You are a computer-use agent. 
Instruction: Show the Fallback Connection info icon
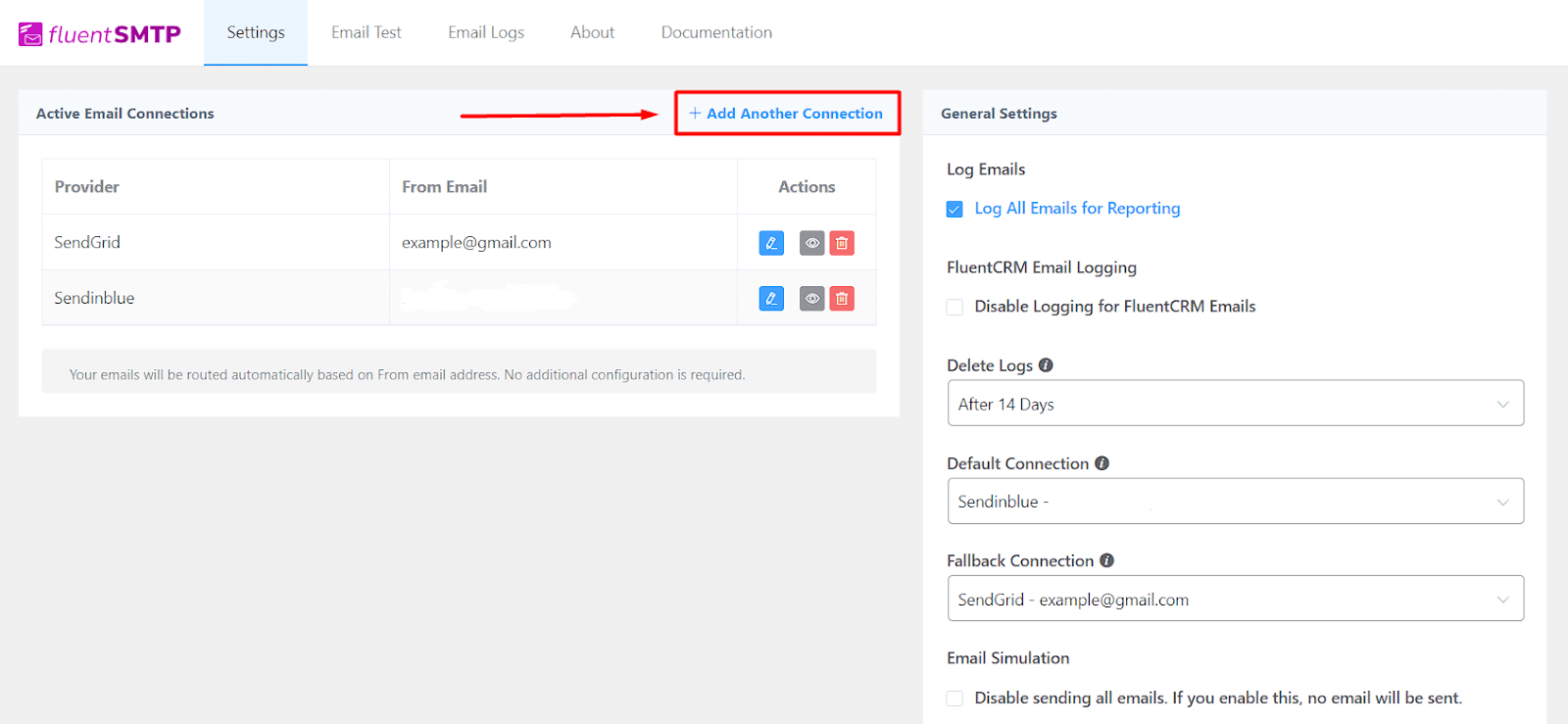[x=1106, y=560]
